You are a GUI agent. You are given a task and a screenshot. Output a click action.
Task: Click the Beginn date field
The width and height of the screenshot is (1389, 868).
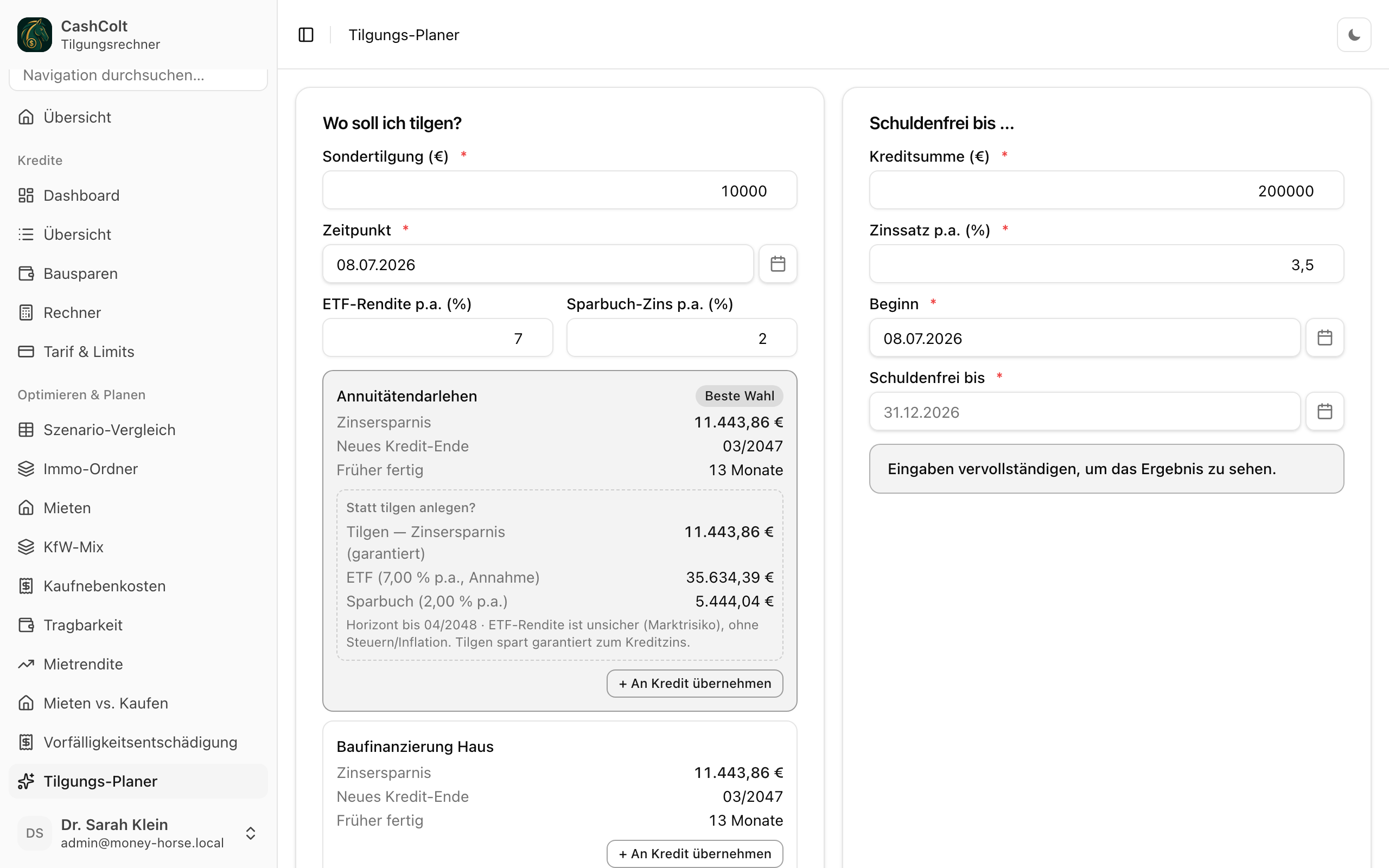1085,337
